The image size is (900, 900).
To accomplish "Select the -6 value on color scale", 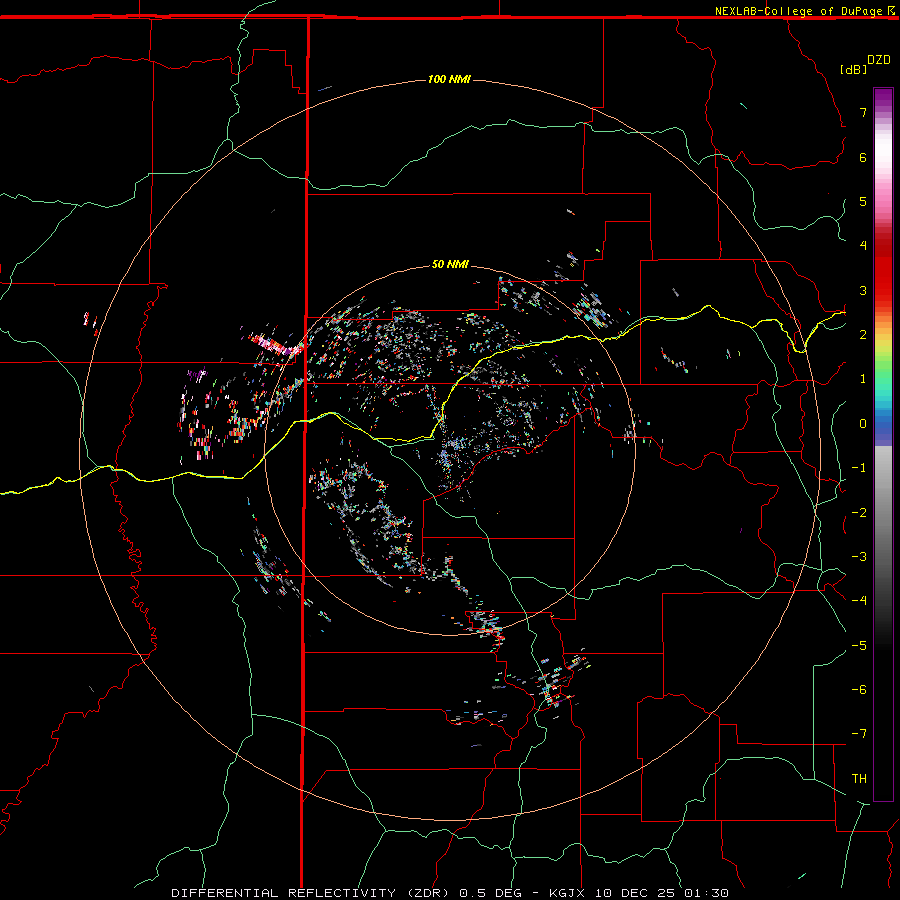I will 859,690.
